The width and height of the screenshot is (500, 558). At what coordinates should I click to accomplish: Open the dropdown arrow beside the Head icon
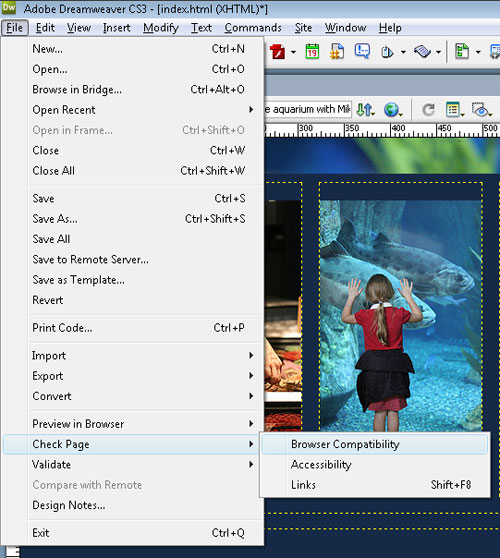coord(403,52)
